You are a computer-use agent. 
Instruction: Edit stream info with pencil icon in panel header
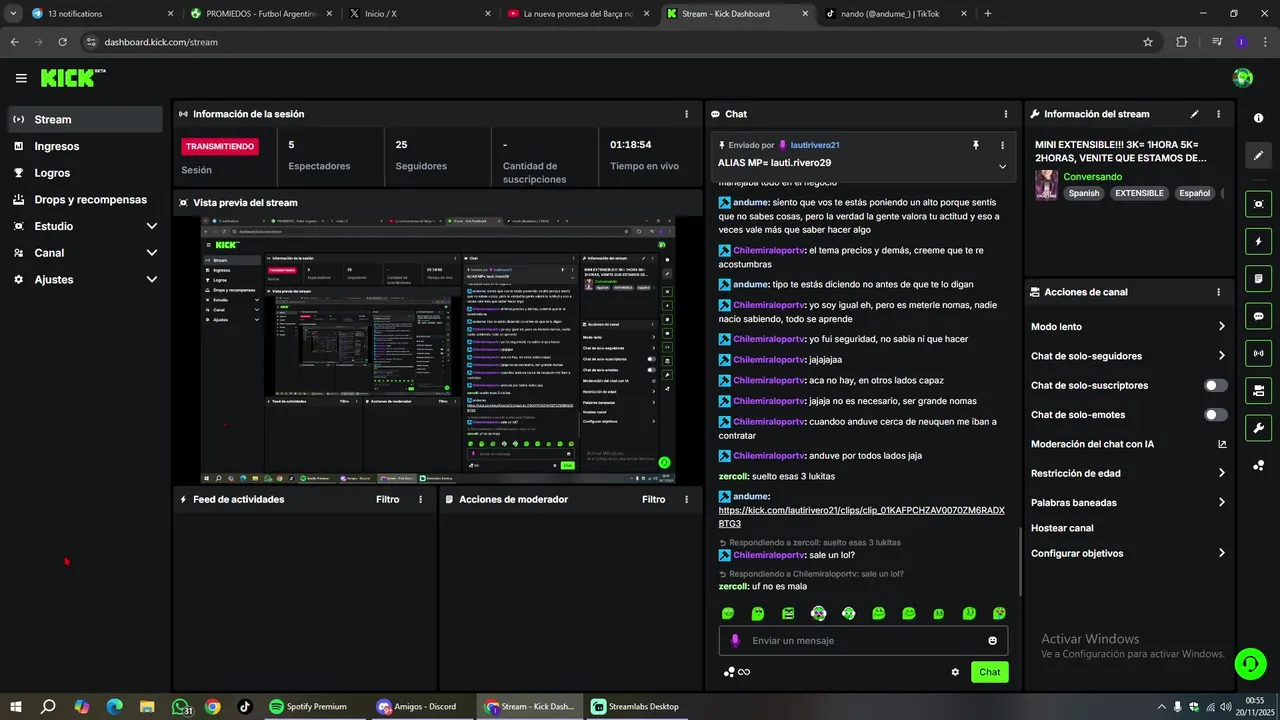[1194, 114]
